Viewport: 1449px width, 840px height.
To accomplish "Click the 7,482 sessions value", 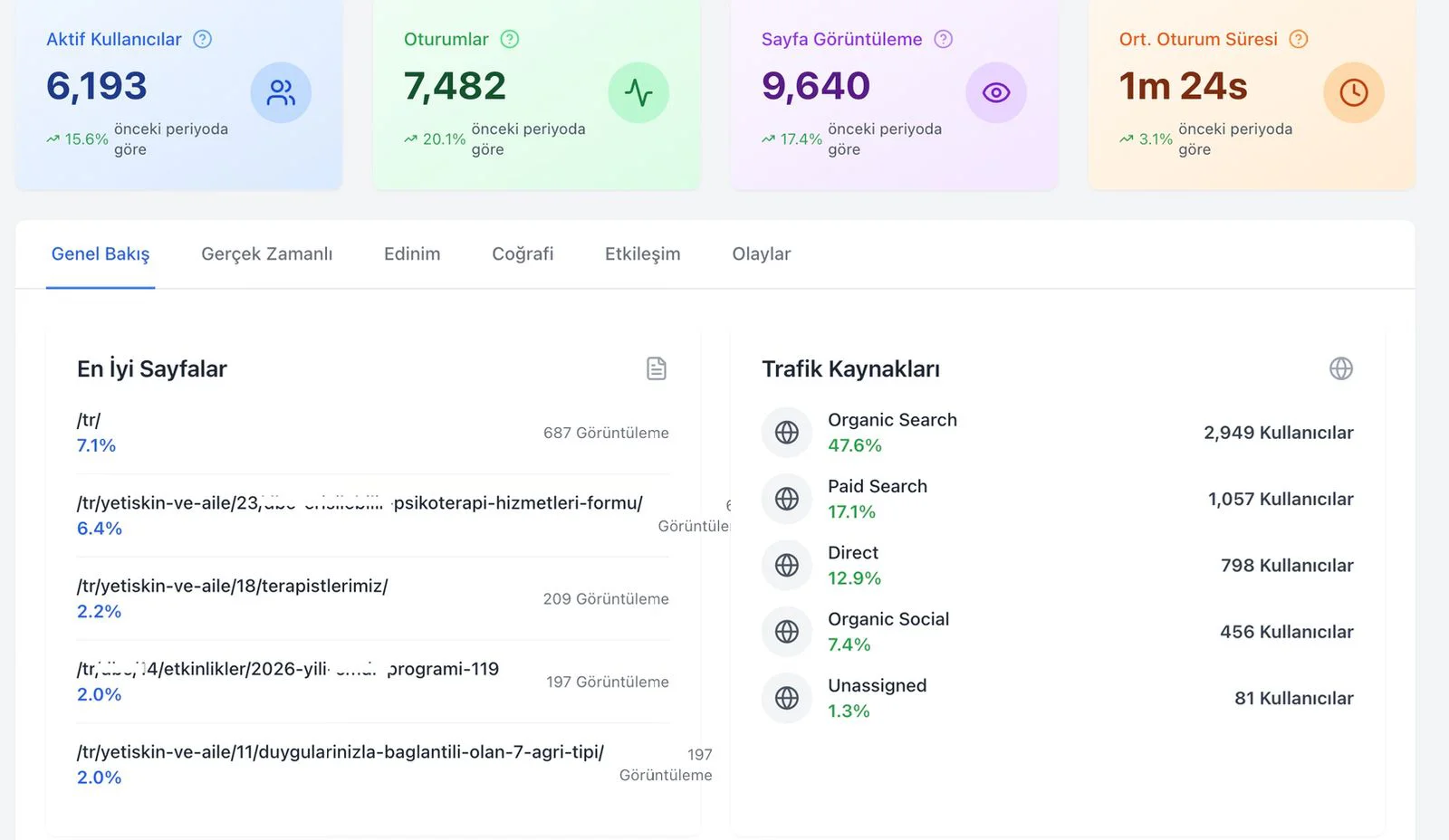I will [455, 86].
